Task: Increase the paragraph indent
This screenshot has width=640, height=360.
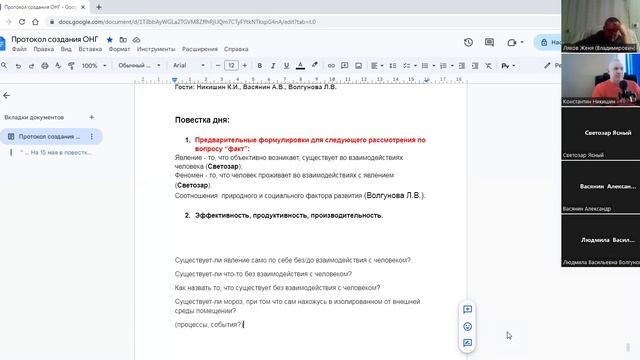Action: 475,66
